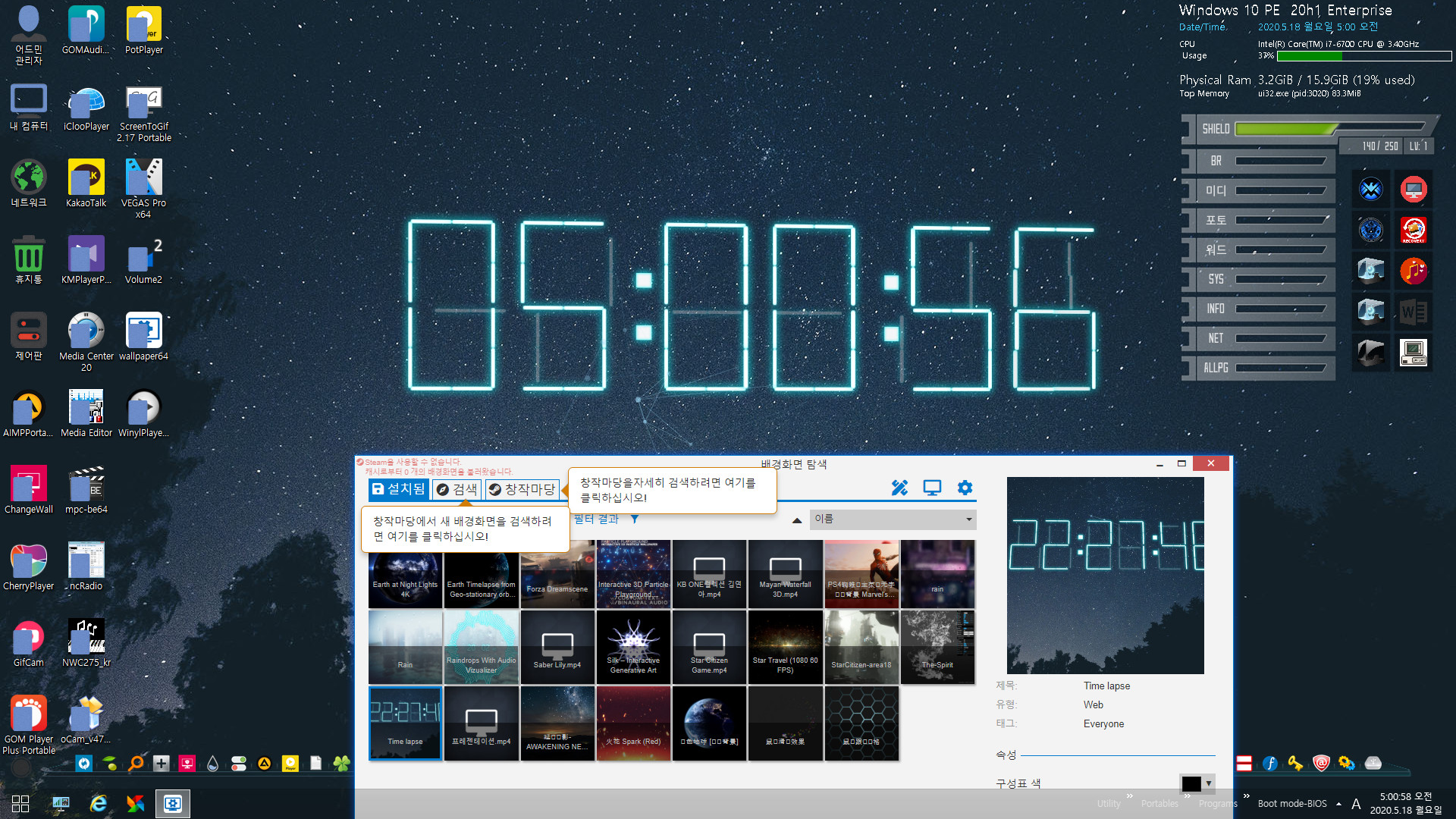This screenshot has width=1456, height=819.
Task: Click the orange music note widget icon
Action: click(x=1414, y=271)
